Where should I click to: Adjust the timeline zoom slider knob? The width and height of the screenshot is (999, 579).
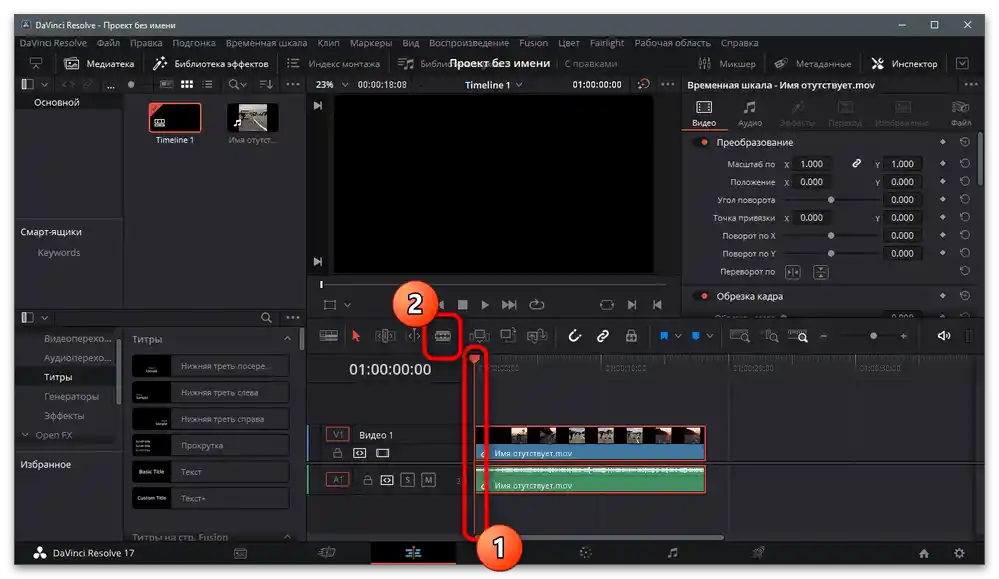click(x=873, y=336)
